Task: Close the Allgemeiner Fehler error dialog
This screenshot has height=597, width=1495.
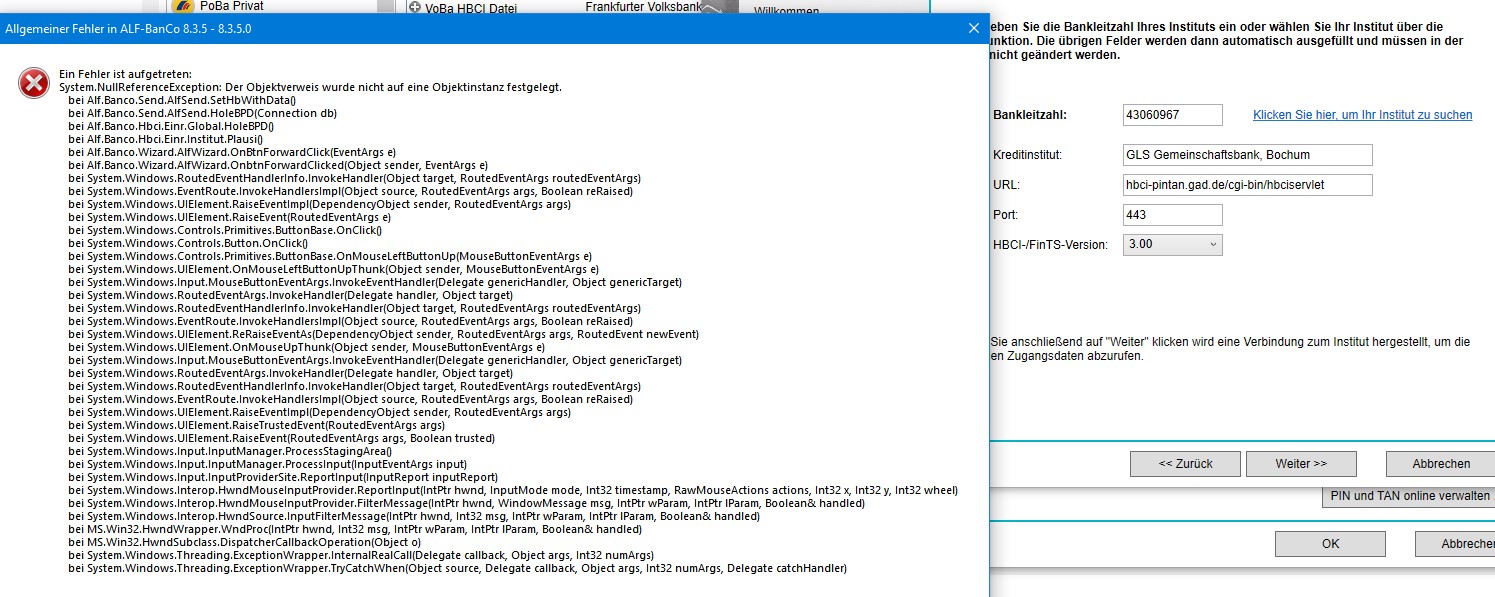Action: point(973,29)
